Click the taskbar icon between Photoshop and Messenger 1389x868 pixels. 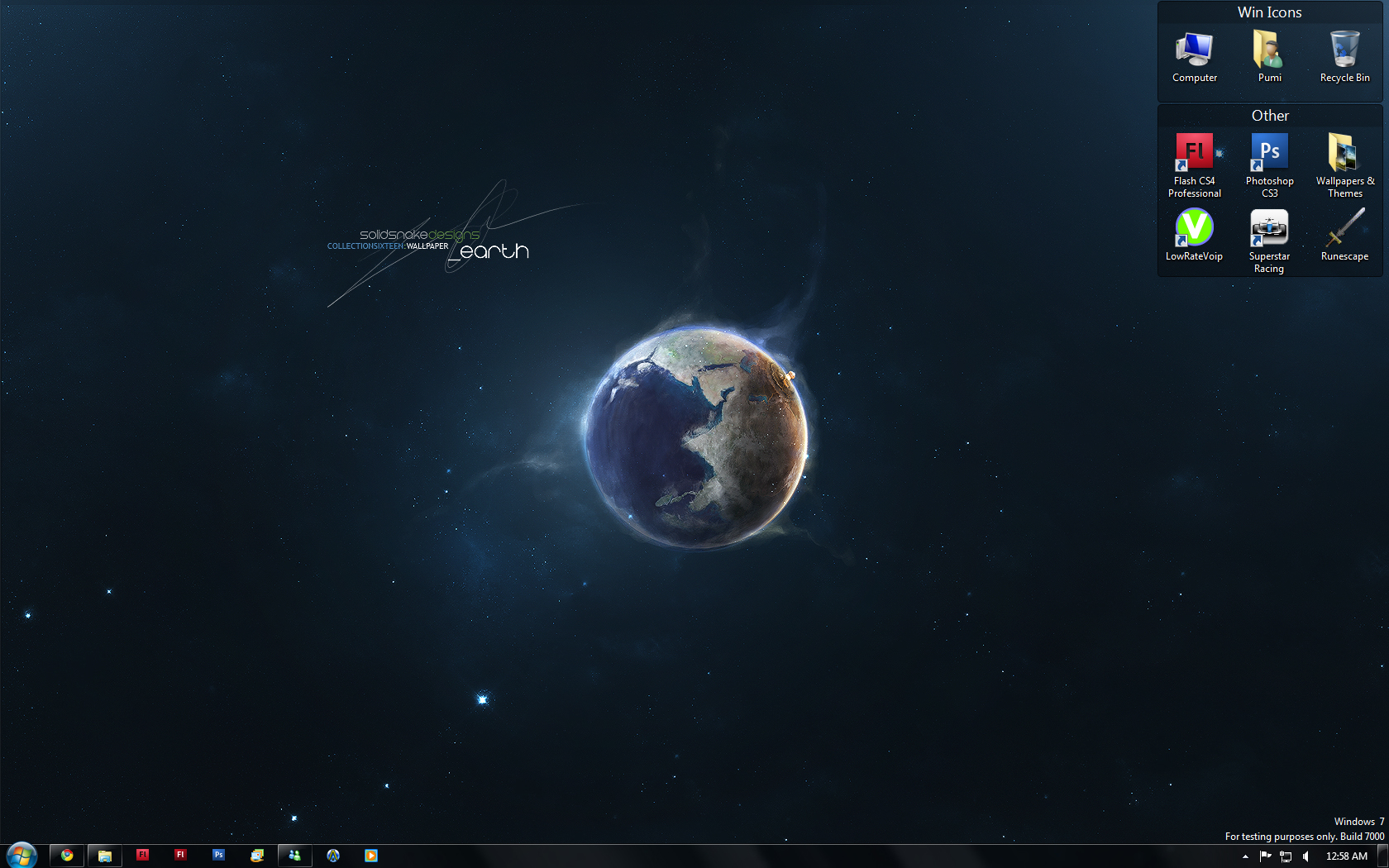click(x=257, y=856)
